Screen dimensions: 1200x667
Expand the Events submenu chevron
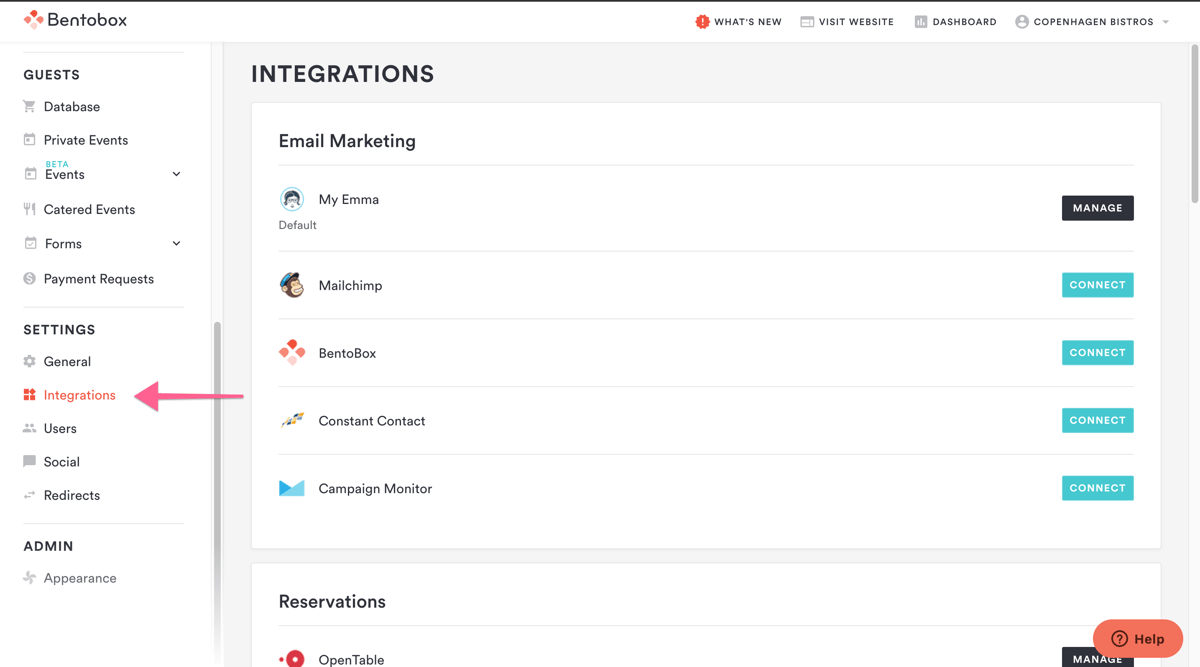click(176, 174)
